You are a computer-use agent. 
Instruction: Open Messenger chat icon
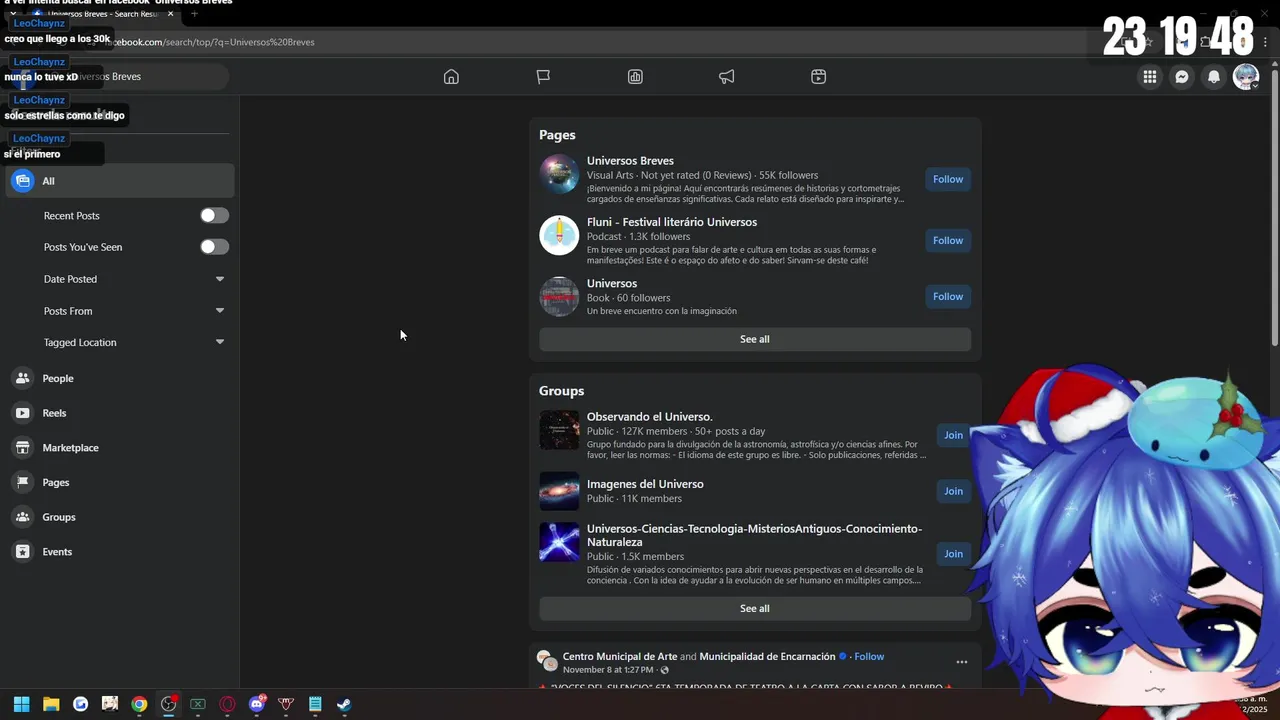[1182, 77]
